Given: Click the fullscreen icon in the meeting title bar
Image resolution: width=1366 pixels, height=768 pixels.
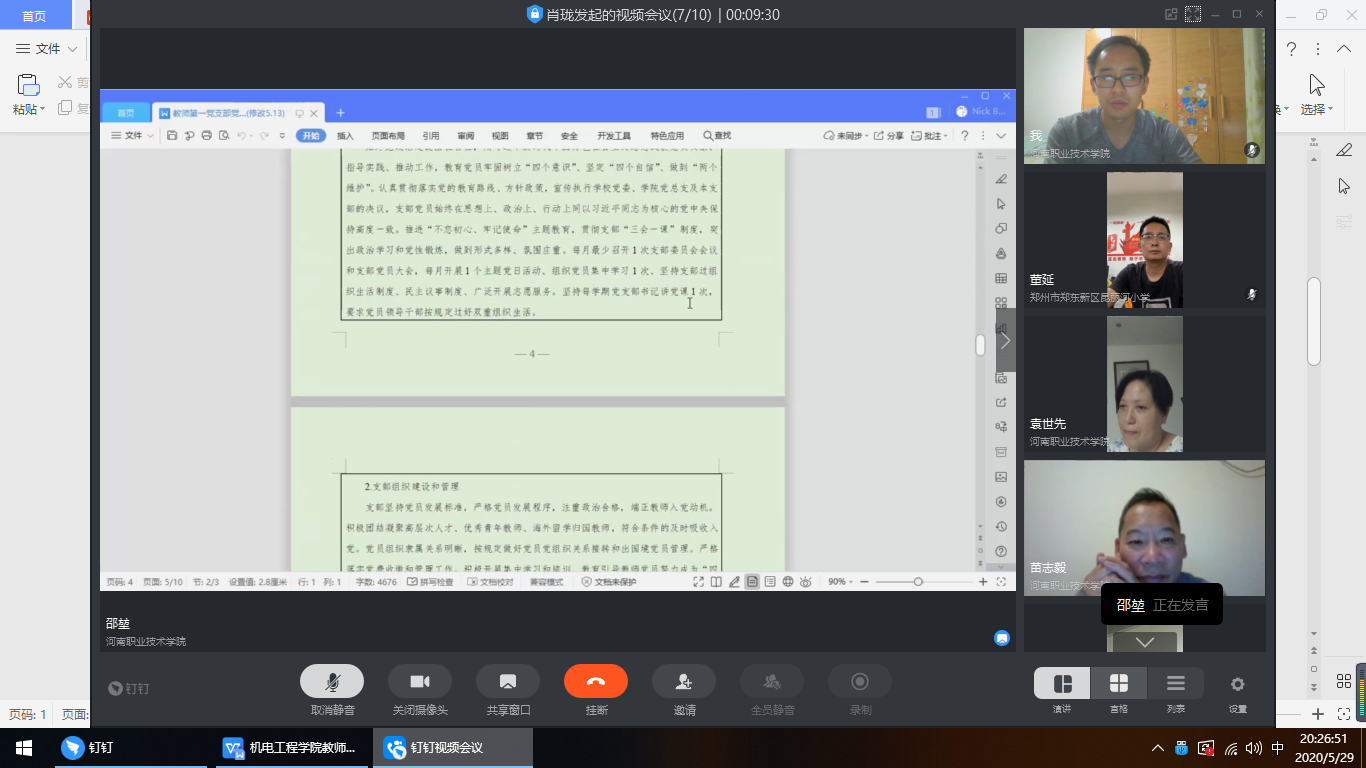Looking at the screenshot, I should [x=1192, y=14].
